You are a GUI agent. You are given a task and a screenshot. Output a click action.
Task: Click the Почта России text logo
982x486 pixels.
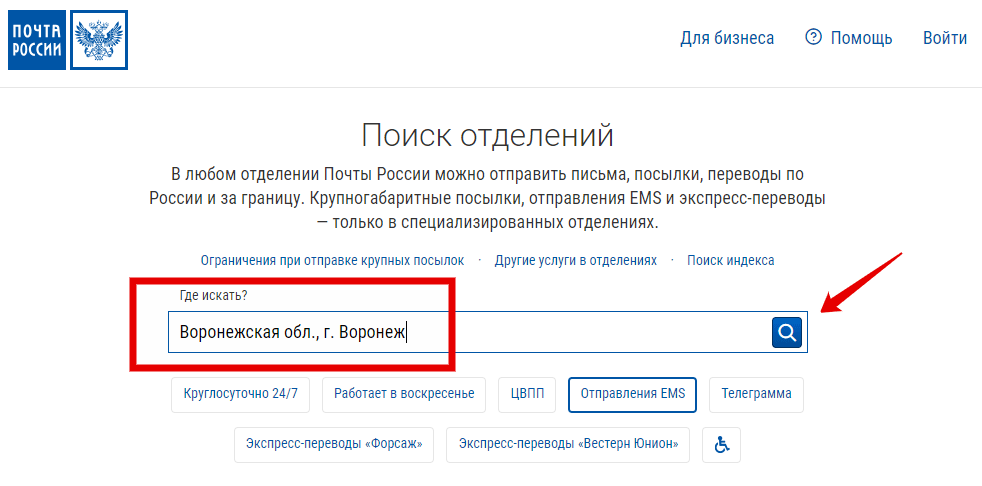point(37,40)
